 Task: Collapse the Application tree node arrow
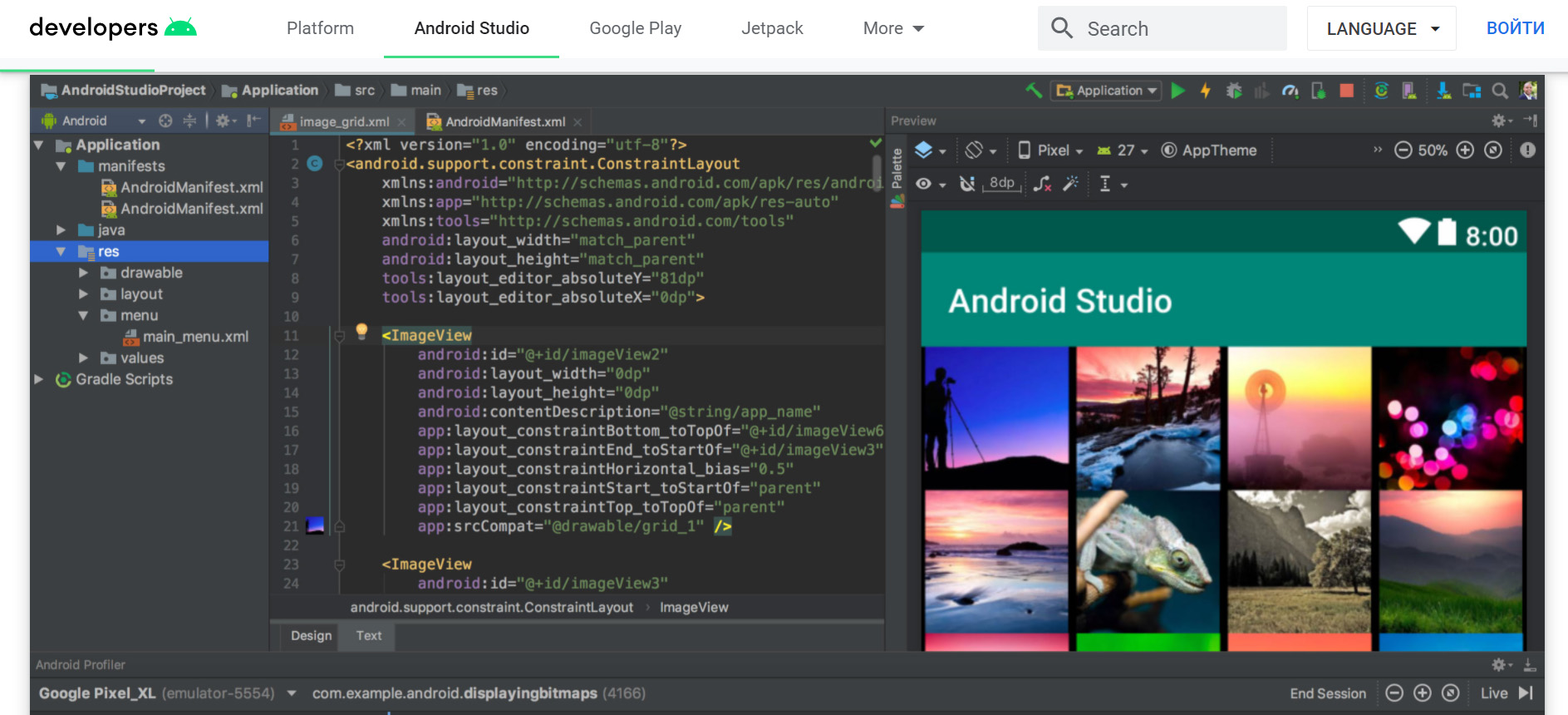coord(38,145)
